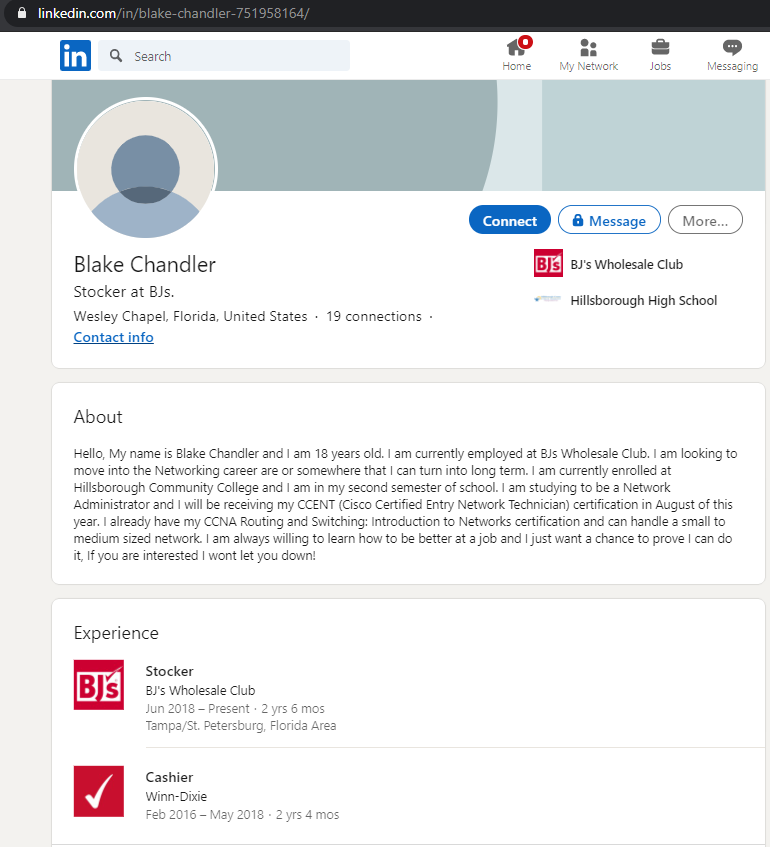This screenshot has height=847, width=770.
Task: Click the Connect button
Action: point(510,220)
